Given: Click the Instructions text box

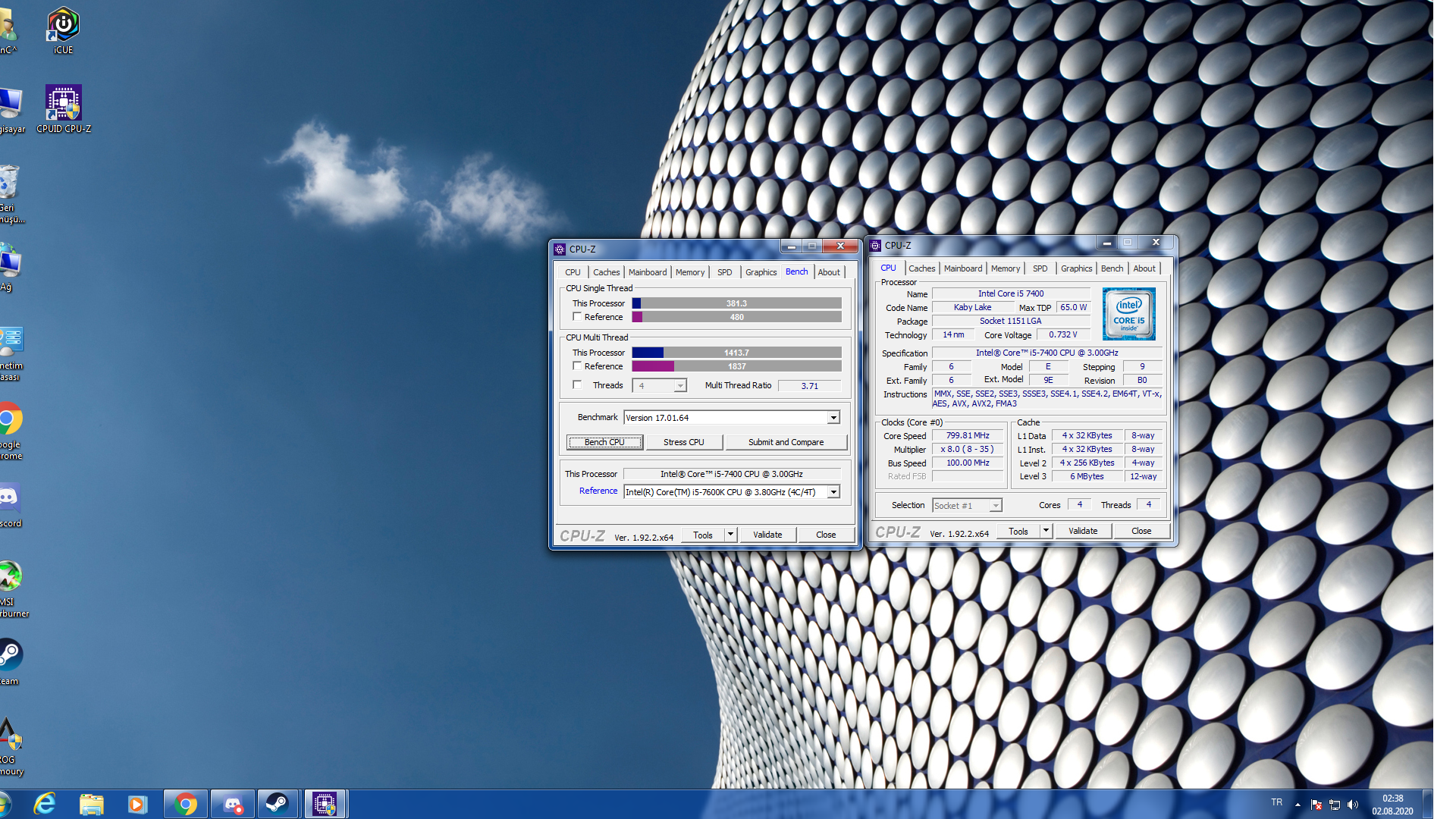Looking at the screenshot, I should tap(1047, 399).
